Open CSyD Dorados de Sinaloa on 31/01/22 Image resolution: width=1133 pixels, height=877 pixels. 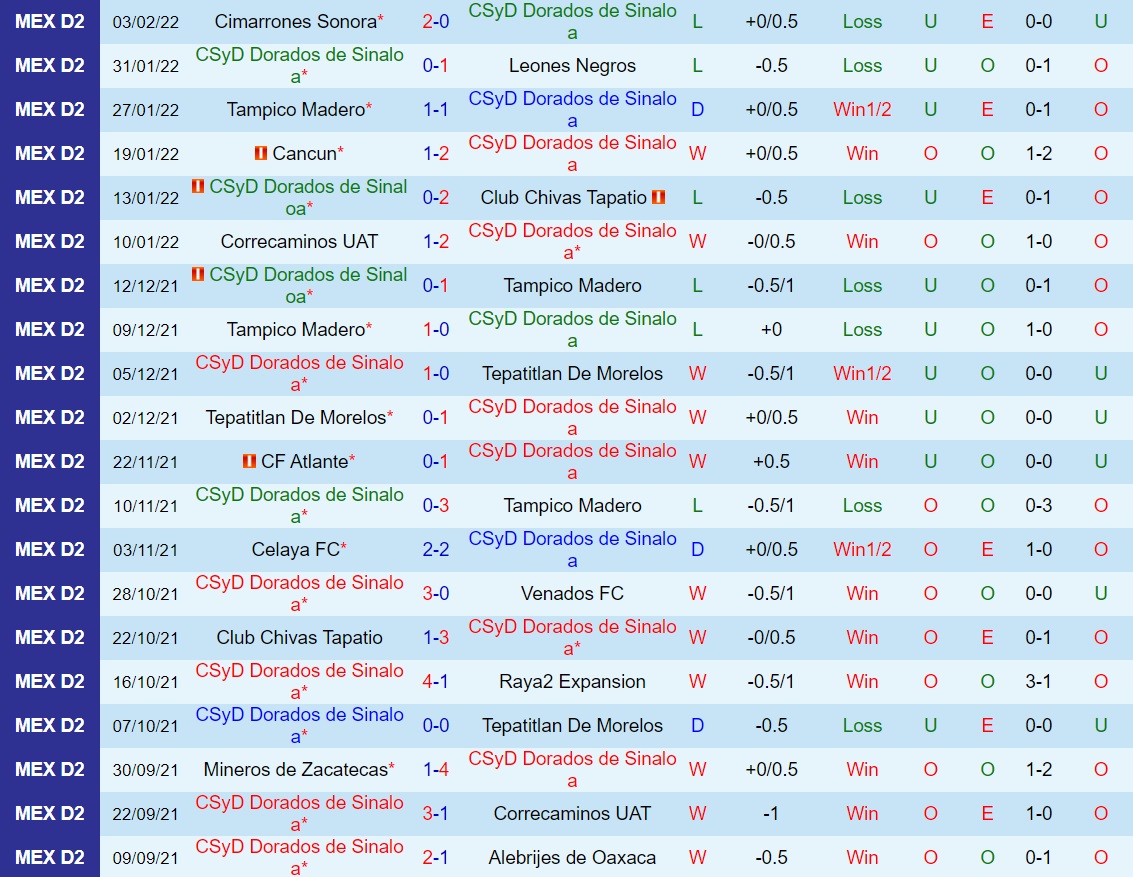click(x=299, y=66)
